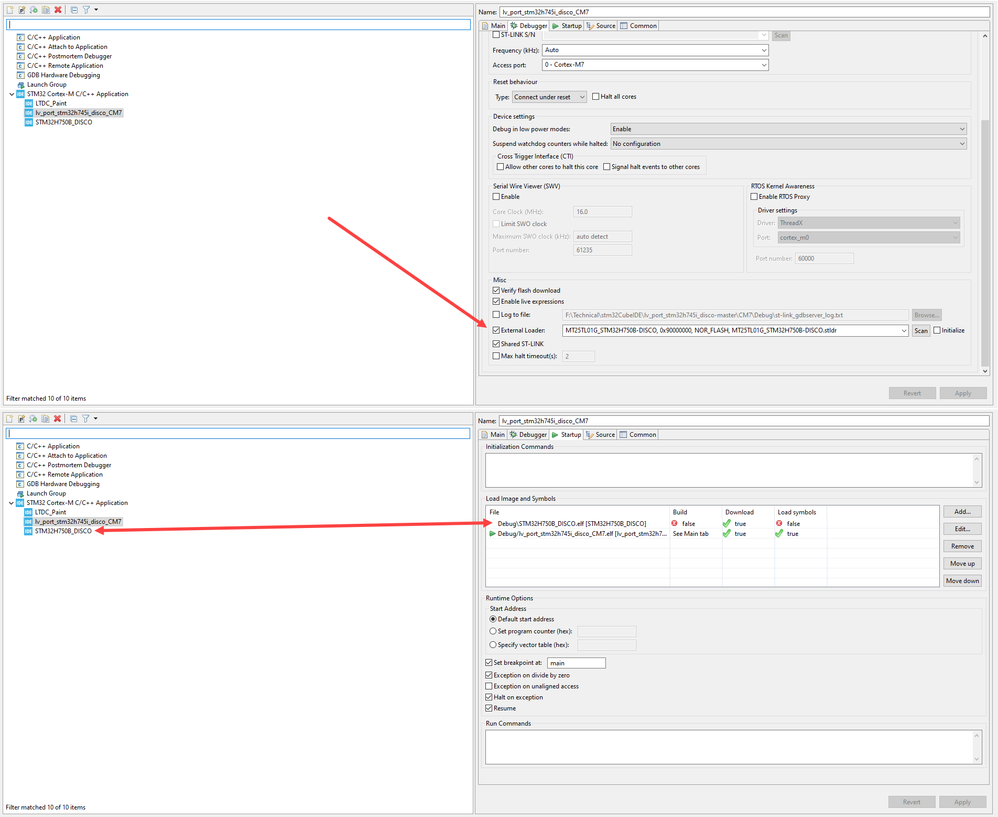
Task: Click Export configuration icon in Debugger-settings dialog
Action: (34, 10)
